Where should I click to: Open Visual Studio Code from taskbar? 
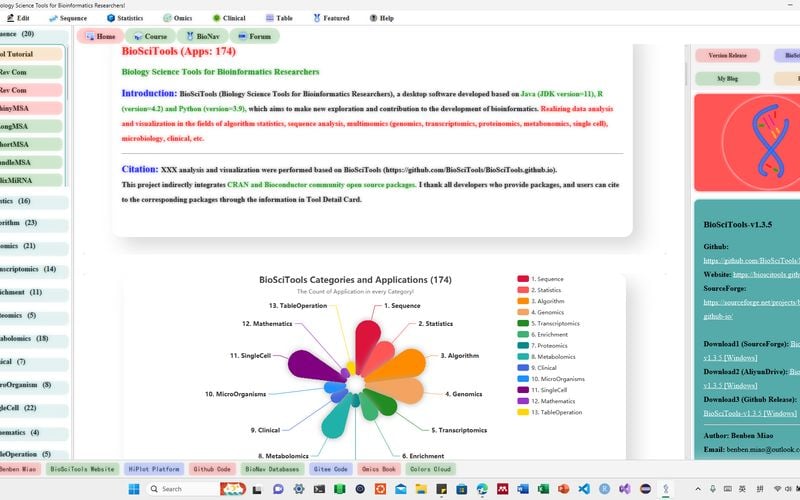tap(584, 489)
